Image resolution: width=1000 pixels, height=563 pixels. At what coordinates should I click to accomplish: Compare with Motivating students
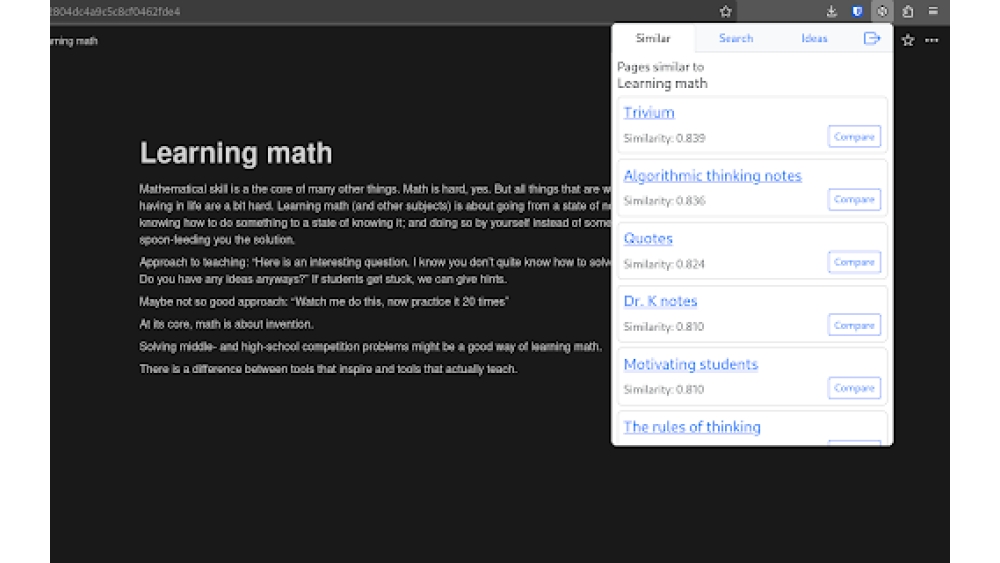[854, 388]
